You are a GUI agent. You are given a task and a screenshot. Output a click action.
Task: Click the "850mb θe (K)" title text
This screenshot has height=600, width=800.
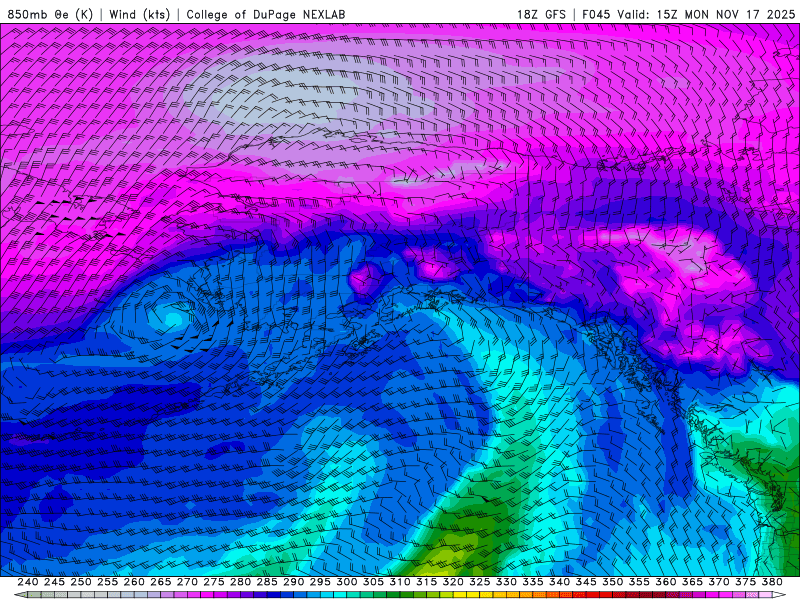point(50,14)
